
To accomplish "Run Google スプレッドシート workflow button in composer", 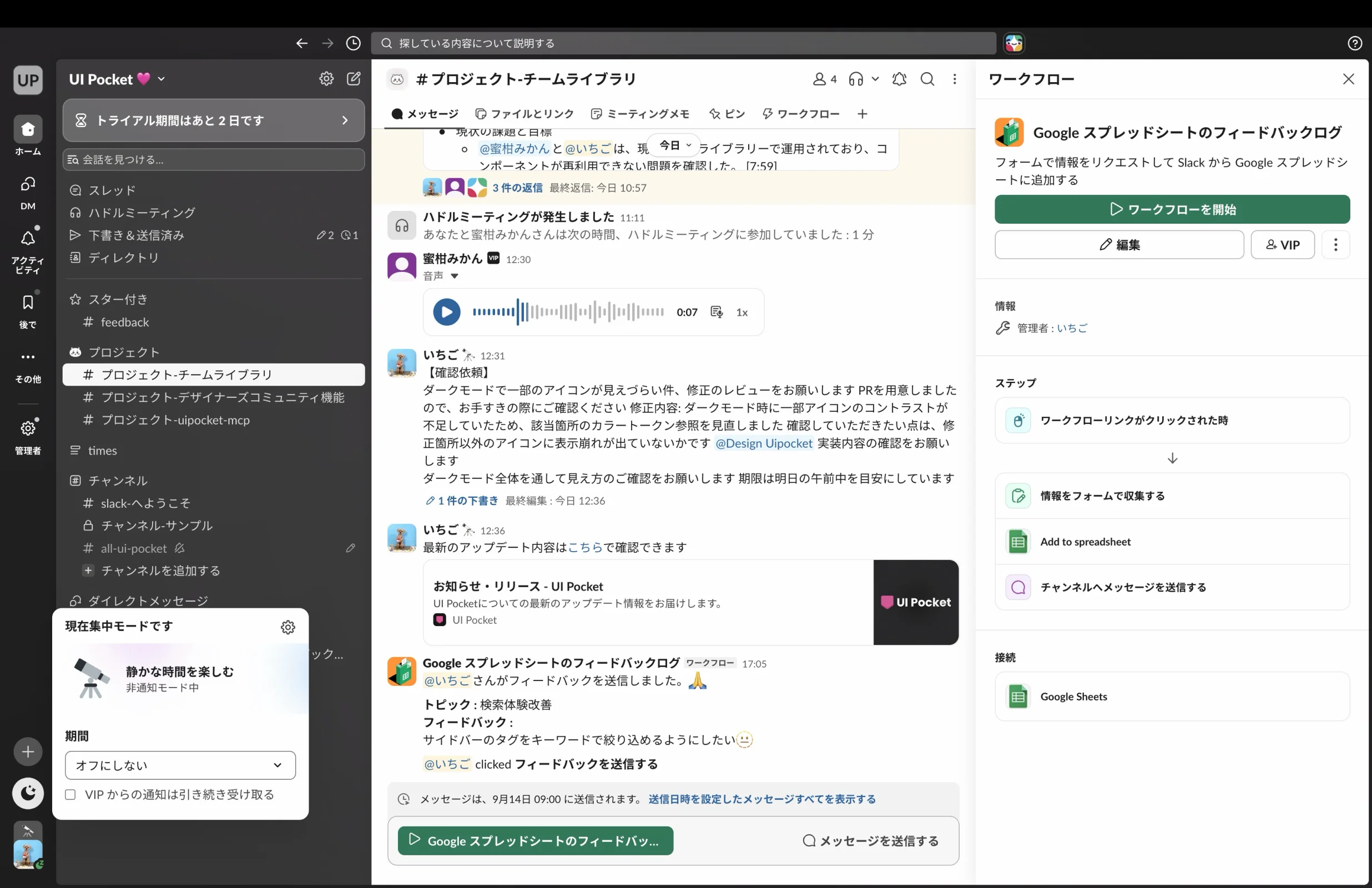I will click(535, 841).
